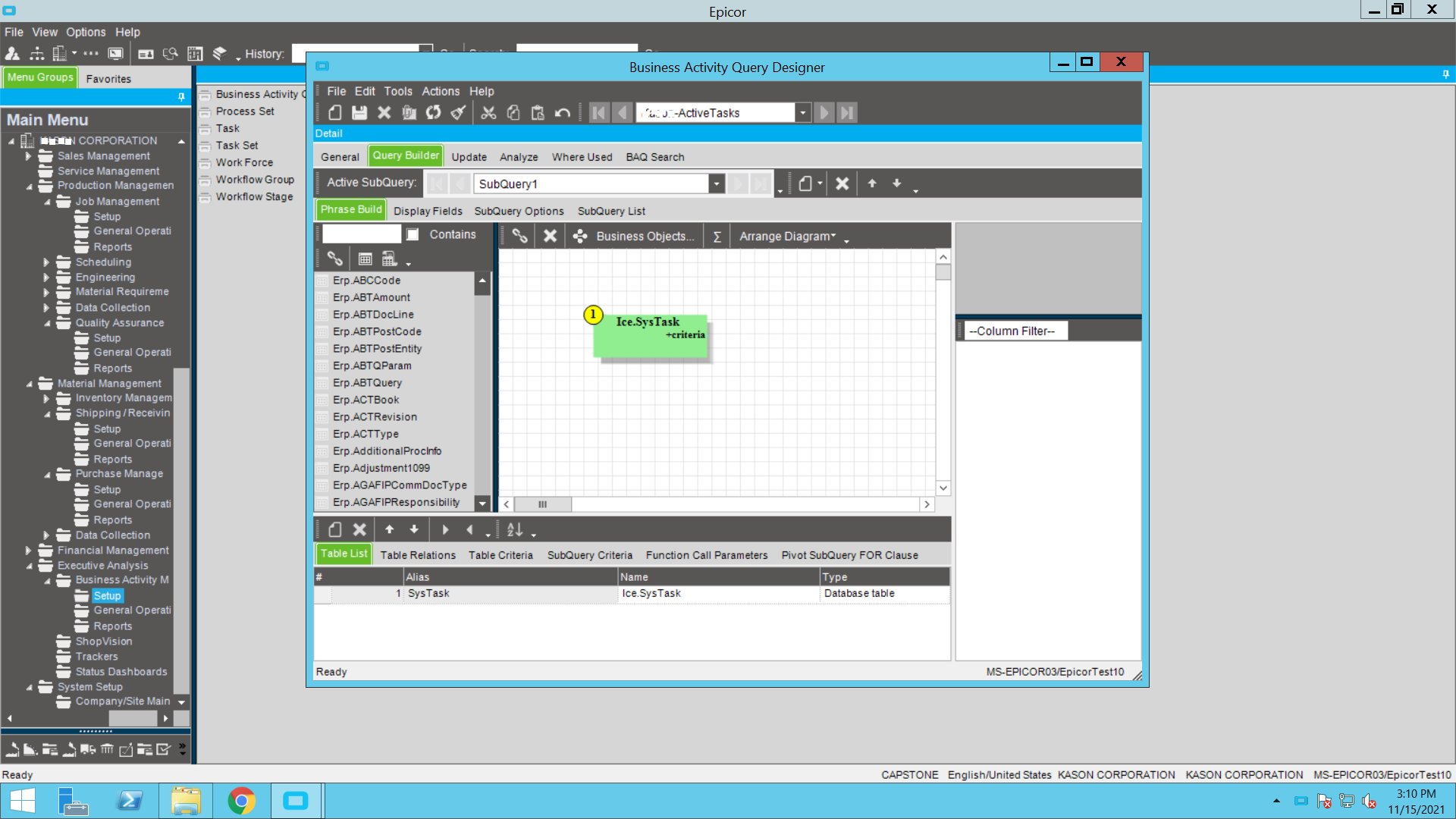Click the organization chart icon in the main toolbar
Screen dimensions: 1456x819
[x=36, y=54]
